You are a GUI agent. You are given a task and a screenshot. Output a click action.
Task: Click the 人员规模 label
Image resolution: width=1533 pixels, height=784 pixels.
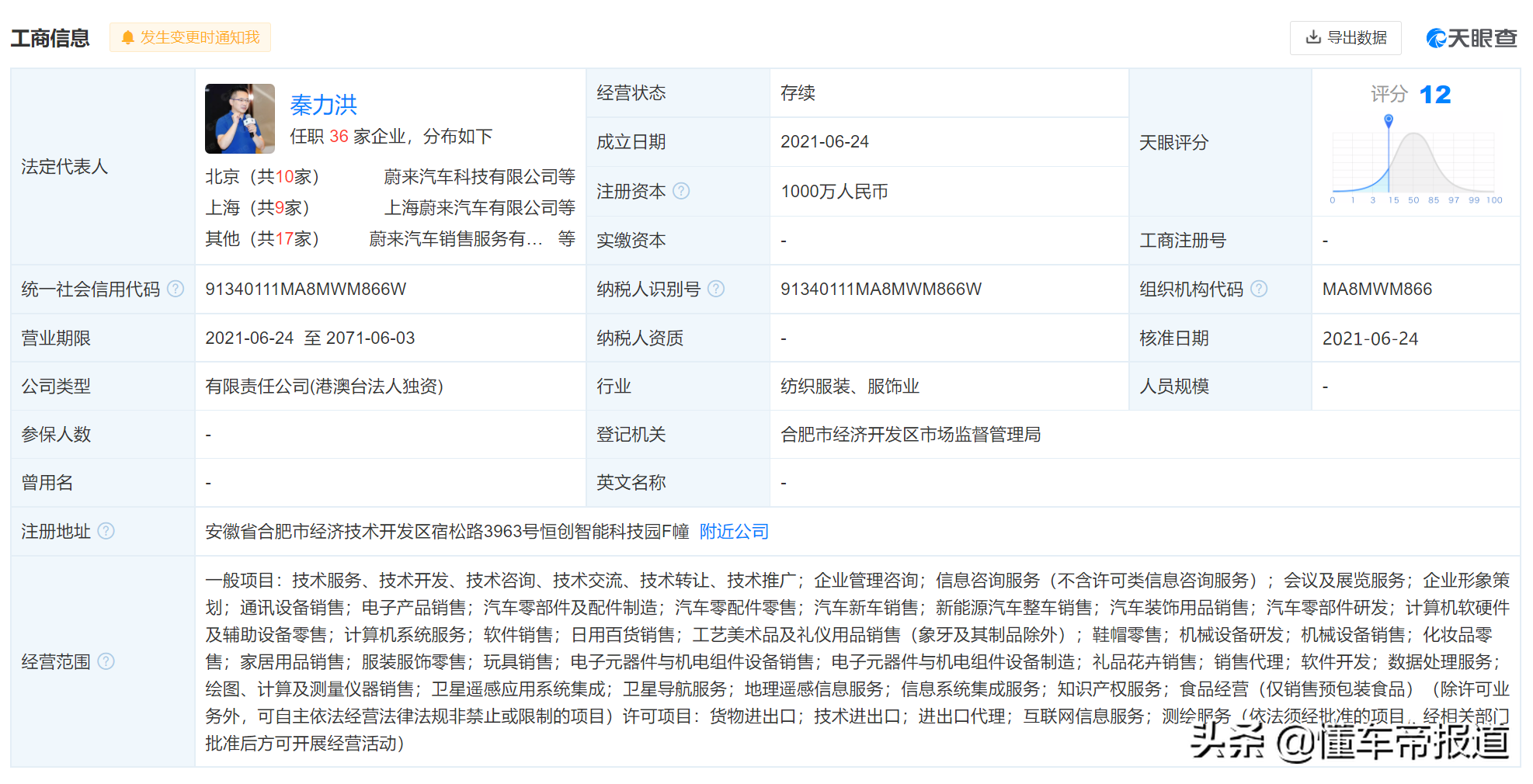(x=1173, y=387)
